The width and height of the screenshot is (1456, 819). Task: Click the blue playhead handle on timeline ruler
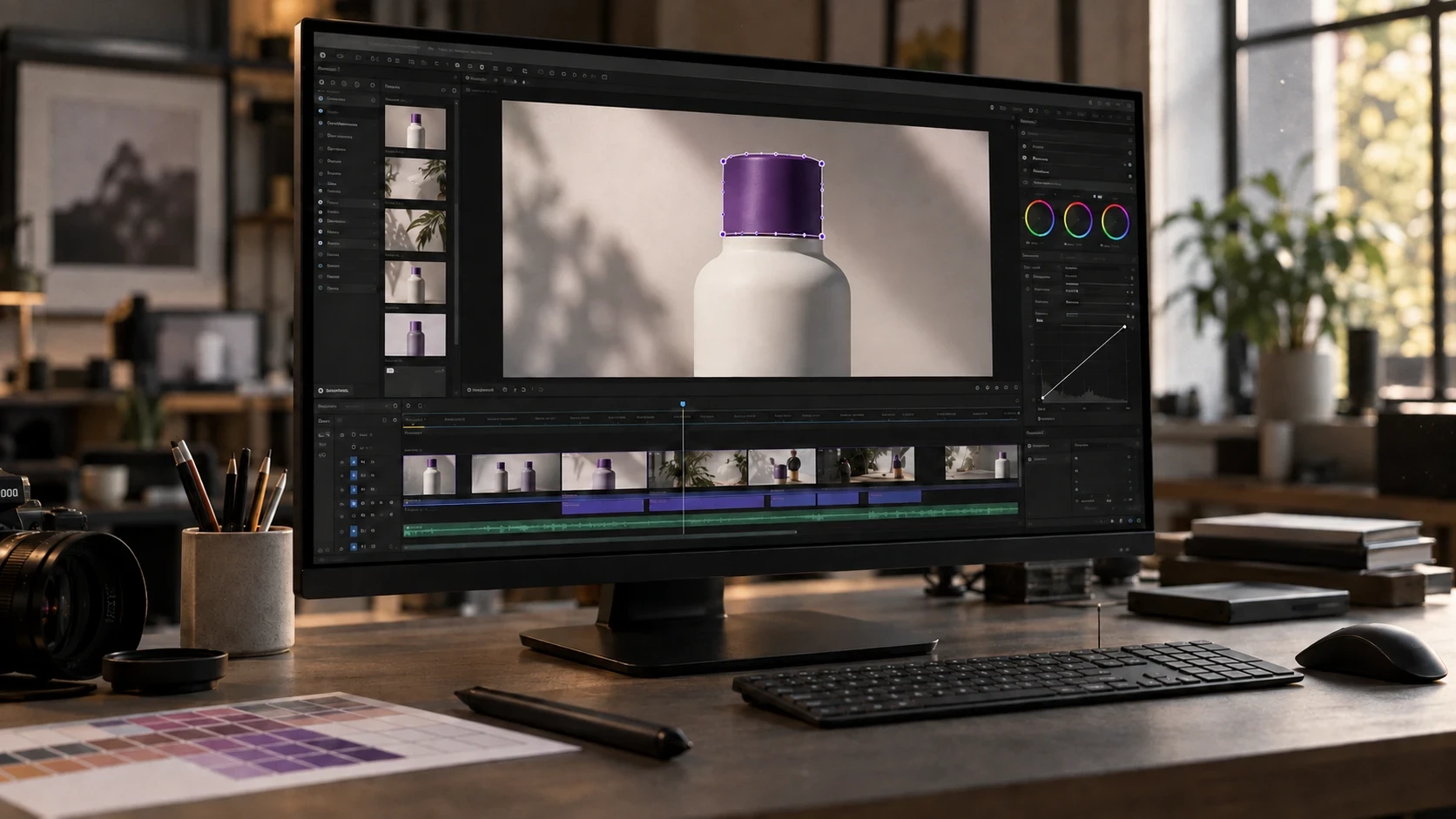[x=683, y=404]
